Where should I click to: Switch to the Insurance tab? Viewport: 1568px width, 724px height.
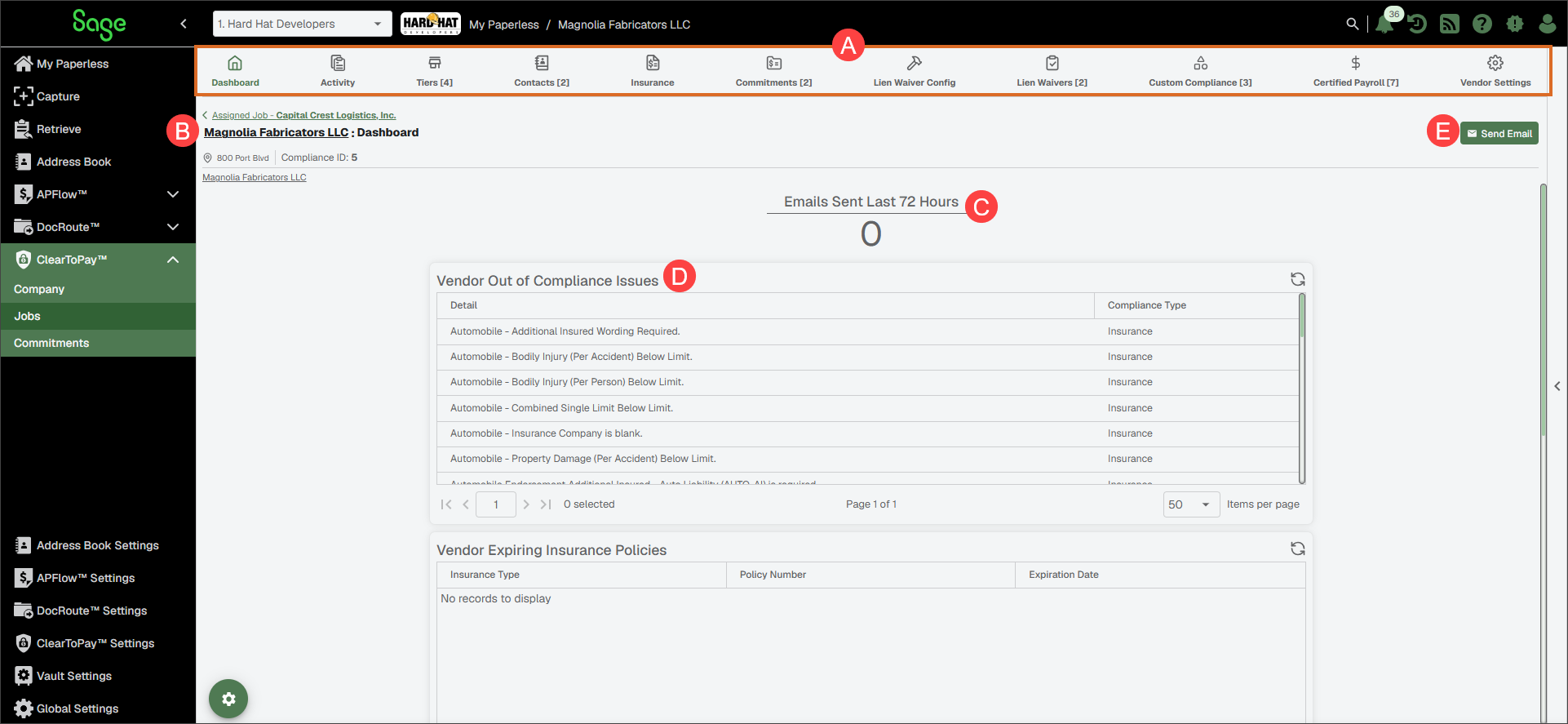(x=653, y=71)
